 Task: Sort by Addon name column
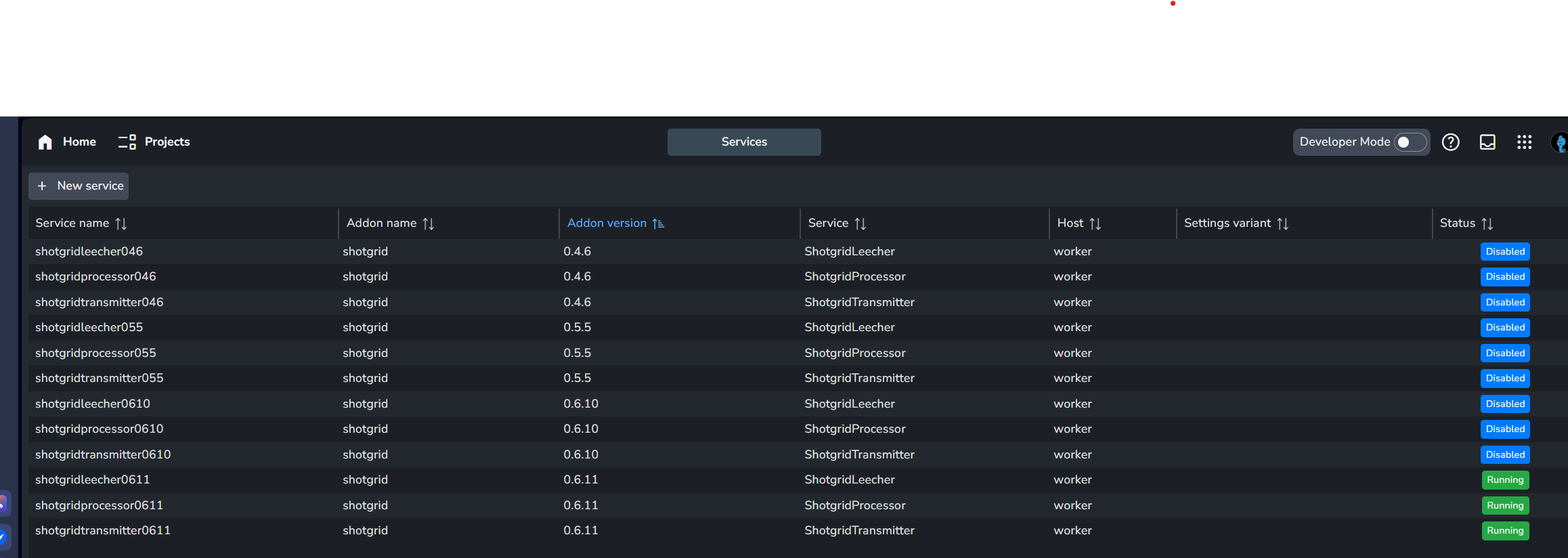(429, 223)
